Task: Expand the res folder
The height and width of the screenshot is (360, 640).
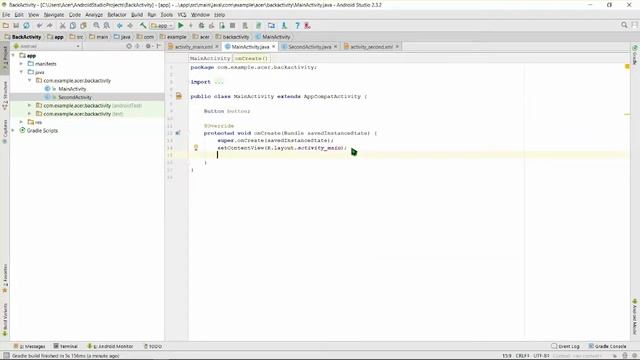Action: (22, 122)
